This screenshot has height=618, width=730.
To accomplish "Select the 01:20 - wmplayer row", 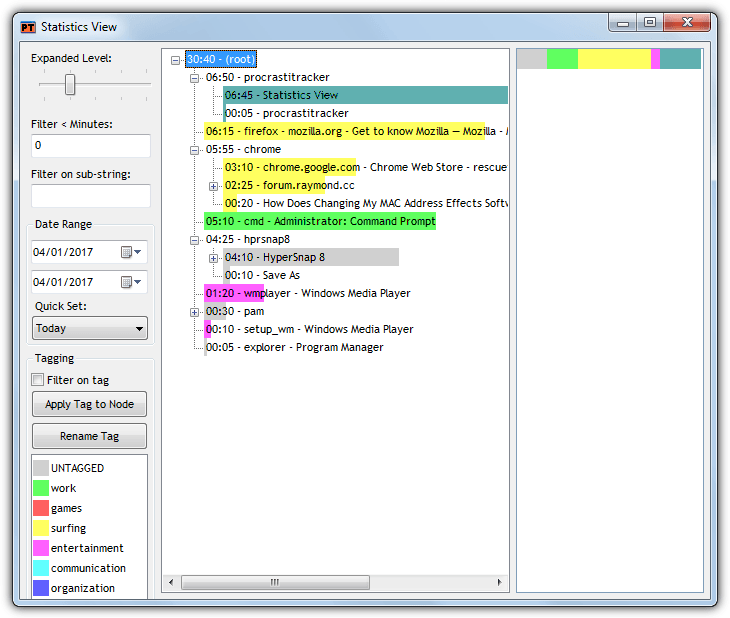I will (x=308, y=293).
